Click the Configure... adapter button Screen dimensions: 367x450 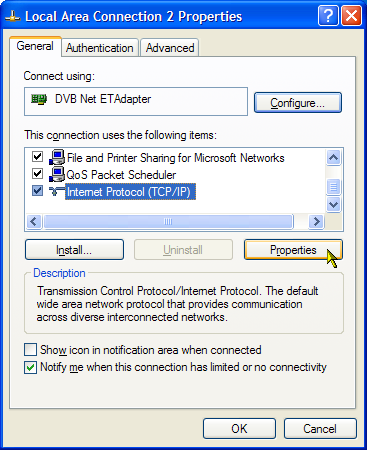click(x=298, y=103)
